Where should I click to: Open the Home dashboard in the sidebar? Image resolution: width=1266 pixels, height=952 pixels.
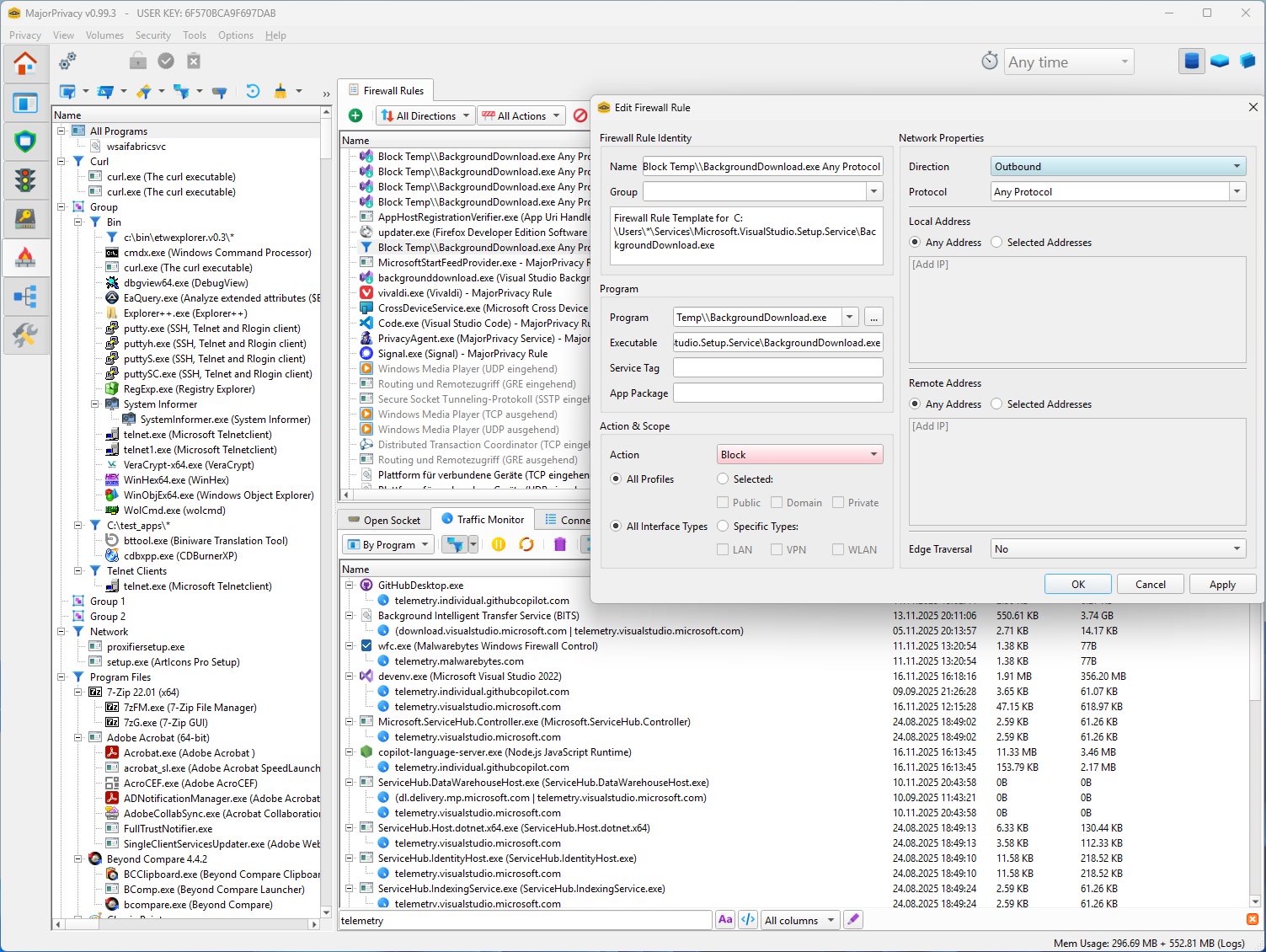click(26, 63)
